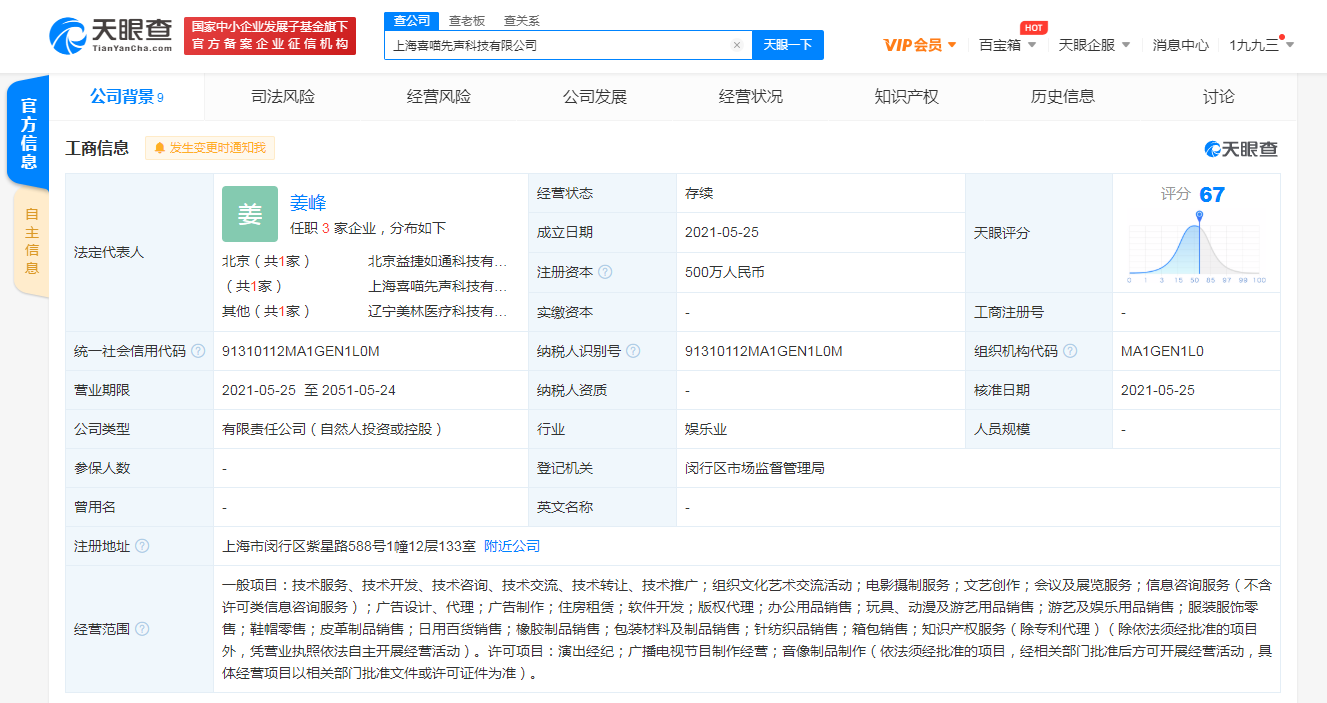Click help icon next to 注册地址
Screen dimensions: 1327x703
pos(142,546)
